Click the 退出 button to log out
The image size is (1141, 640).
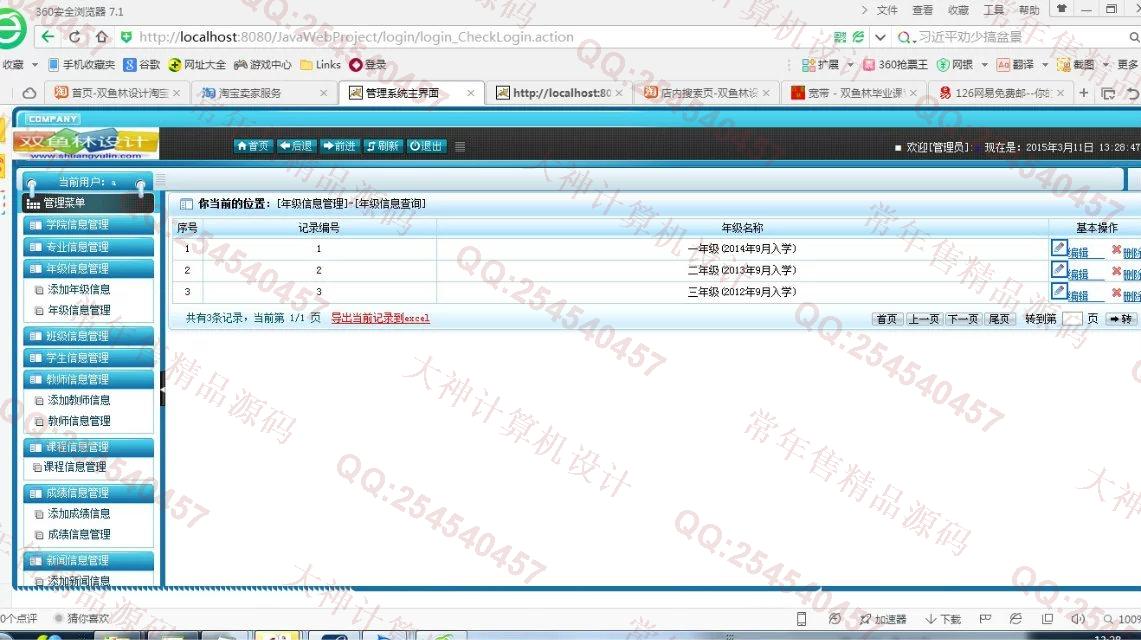426,146
